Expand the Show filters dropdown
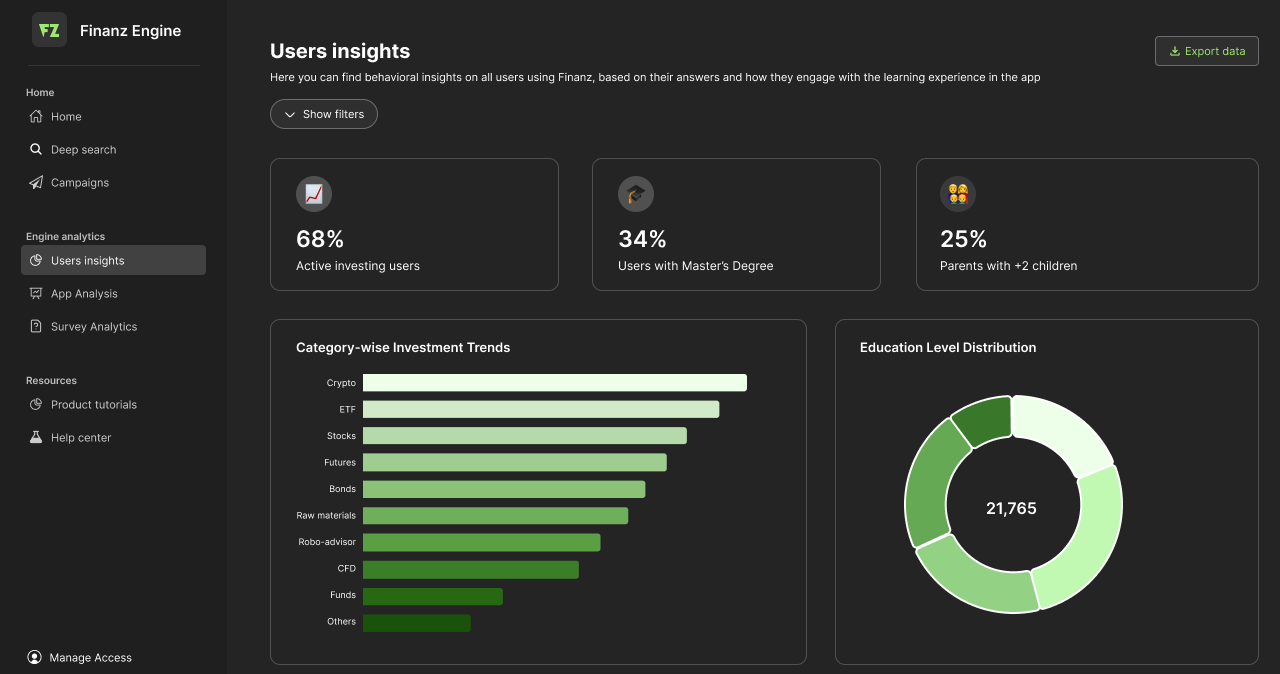The width and height of the screenshot is (1280, 674). pos(324,114)
